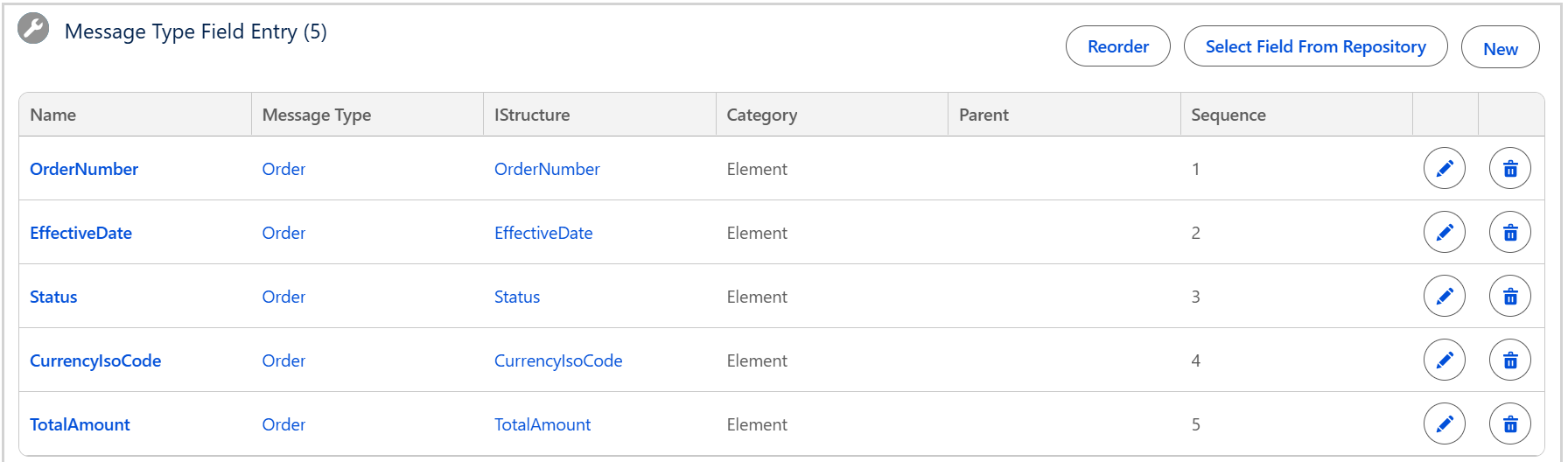The image size is (1568, 462).
Task: Open the TotalAmount IStructure link
Action: tap(542, 424)
